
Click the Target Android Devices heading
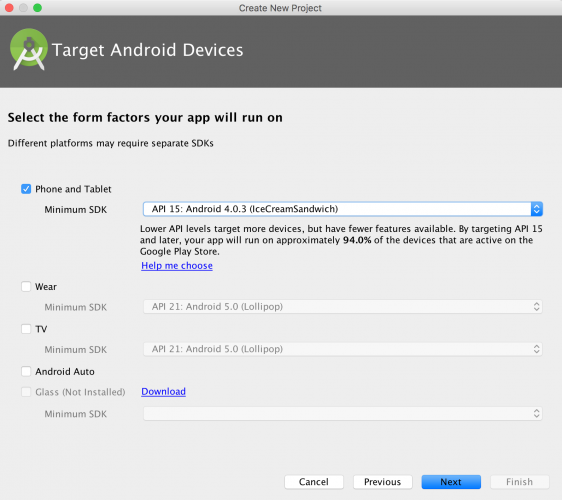click(x=148, y=50)
